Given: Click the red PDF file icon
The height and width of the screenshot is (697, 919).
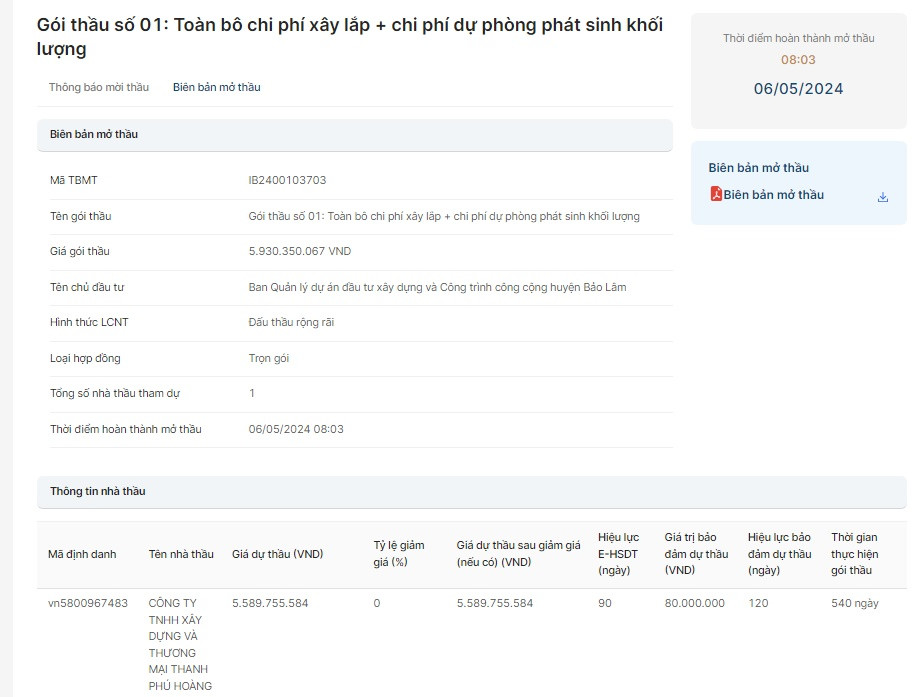Looking at the screenshot, I should pos(716,195).
